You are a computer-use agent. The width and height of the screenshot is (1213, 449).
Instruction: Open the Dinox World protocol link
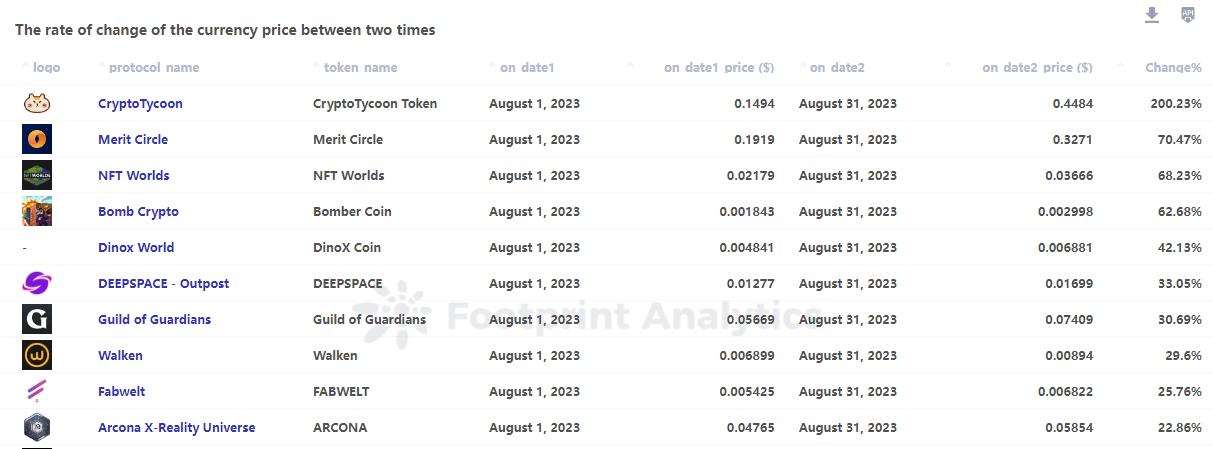[136, 247]
